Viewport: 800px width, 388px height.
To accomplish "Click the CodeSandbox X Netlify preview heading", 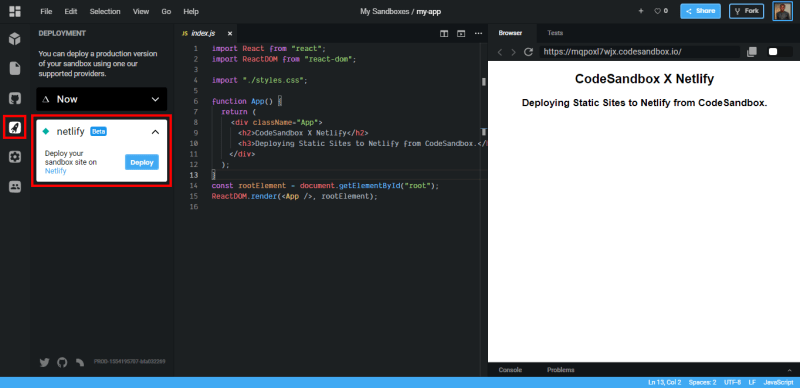I will tap(644, 79).
